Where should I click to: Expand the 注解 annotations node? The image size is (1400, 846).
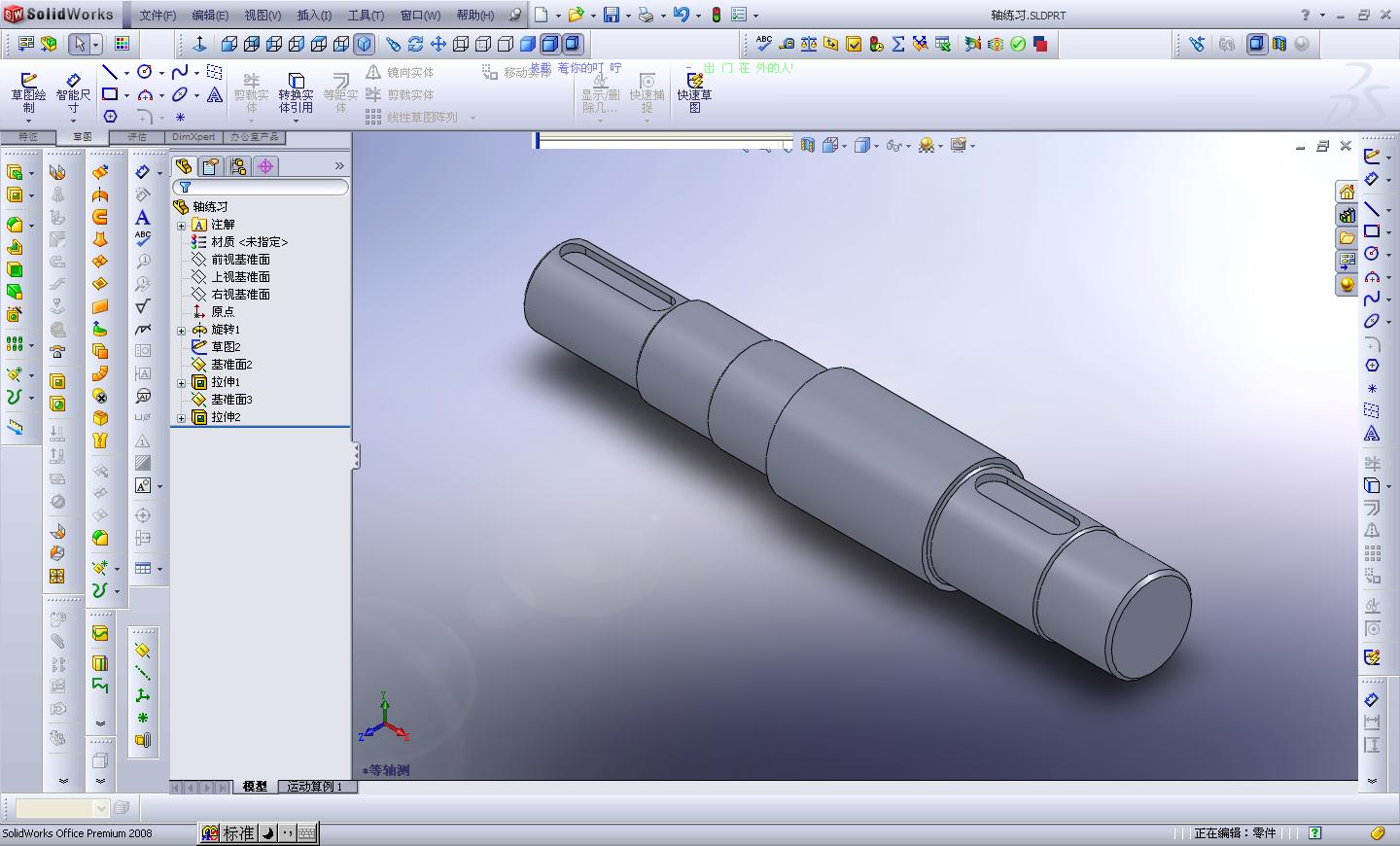click(x=181, y=225)
